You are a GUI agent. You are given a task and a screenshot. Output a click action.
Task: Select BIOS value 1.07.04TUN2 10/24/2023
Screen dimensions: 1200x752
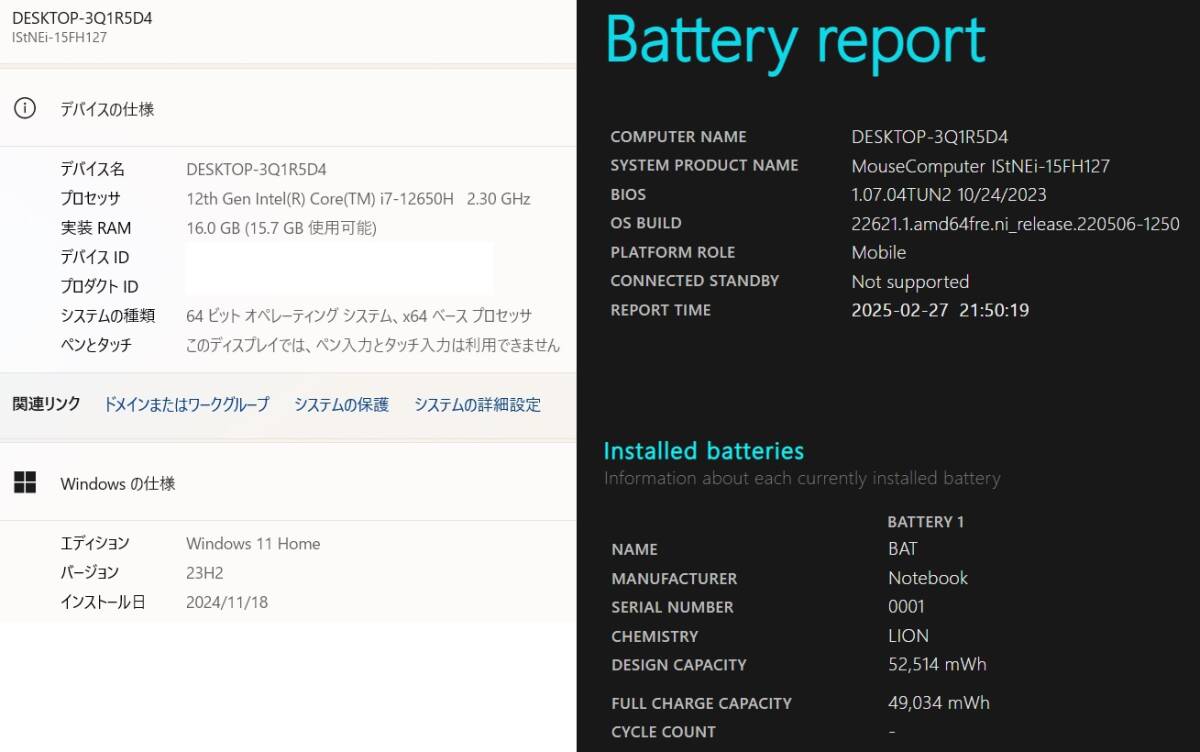coord(949,195)
